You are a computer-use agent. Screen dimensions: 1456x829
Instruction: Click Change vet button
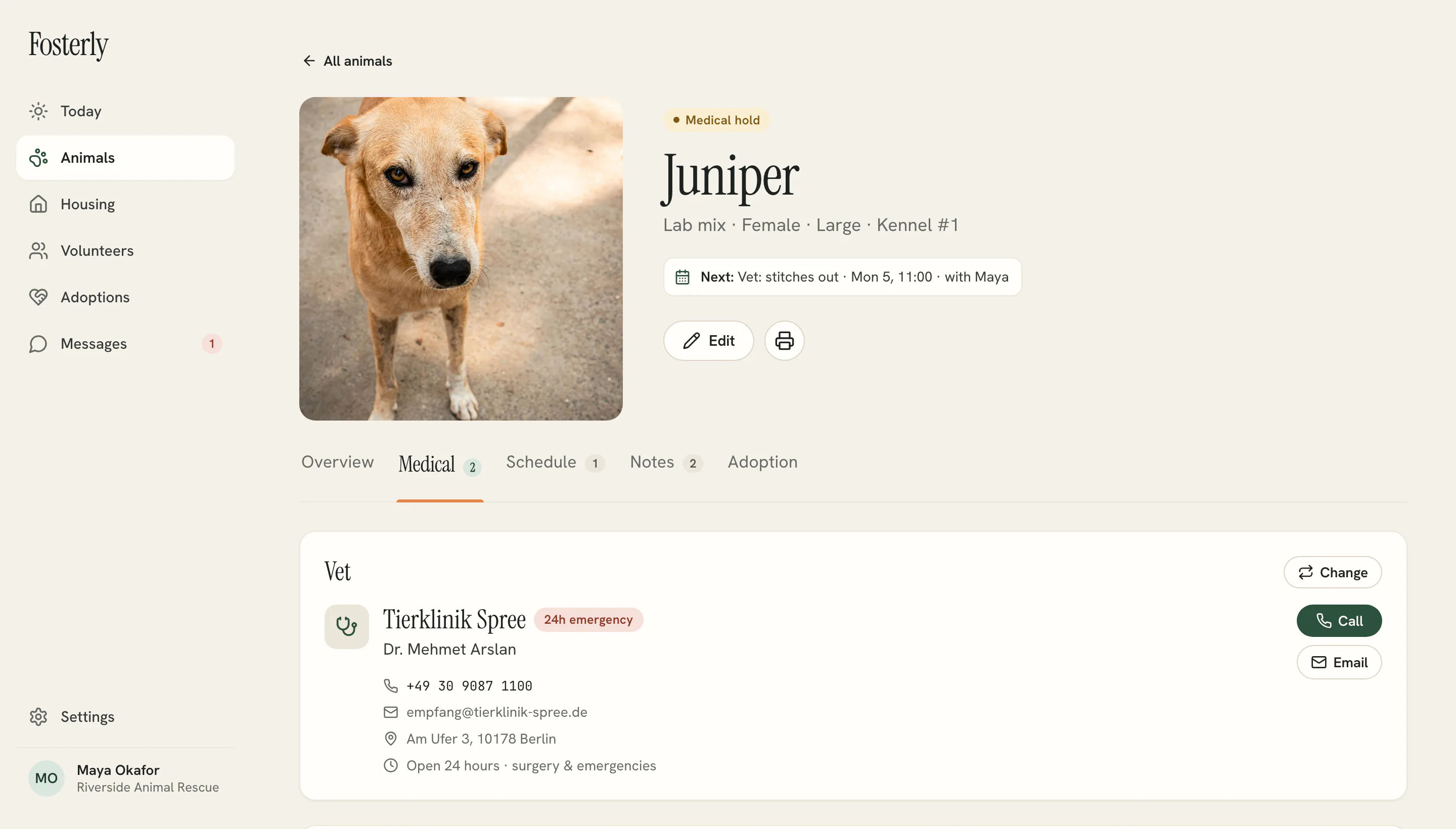point(1333,572)
